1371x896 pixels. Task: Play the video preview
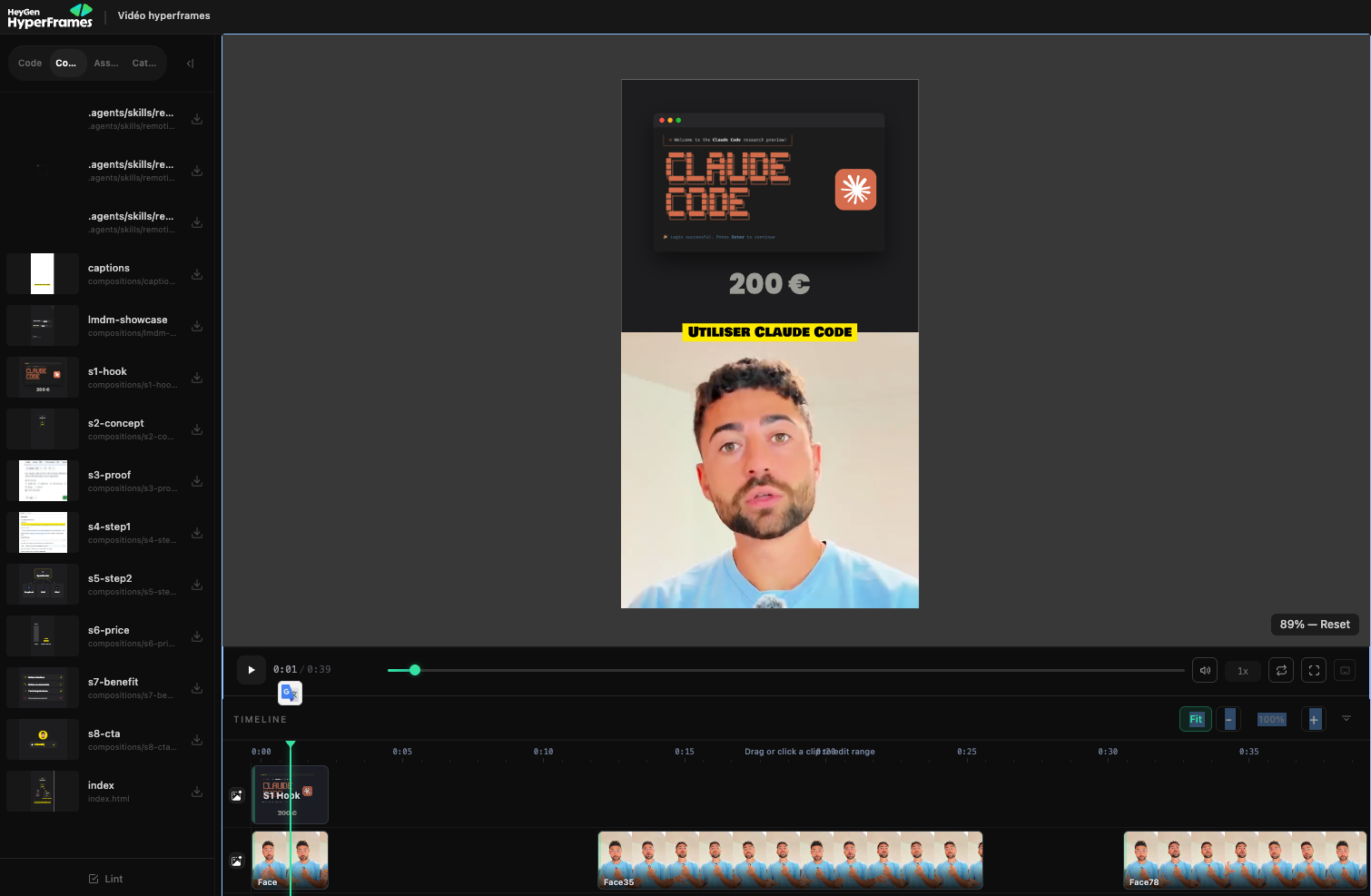(x=252, y=670)
